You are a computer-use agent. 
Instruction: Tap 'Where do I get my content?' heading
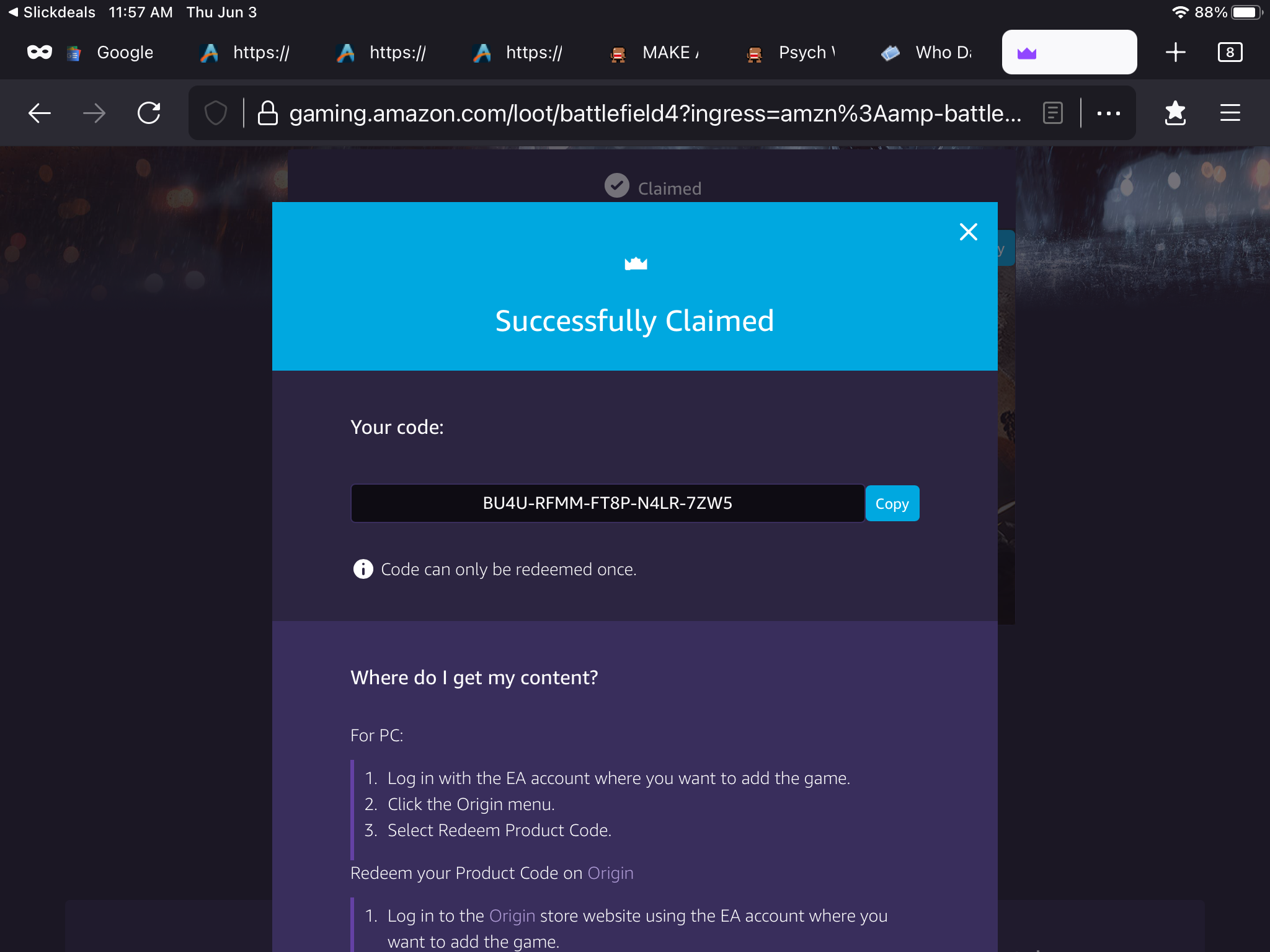(474, 677)
